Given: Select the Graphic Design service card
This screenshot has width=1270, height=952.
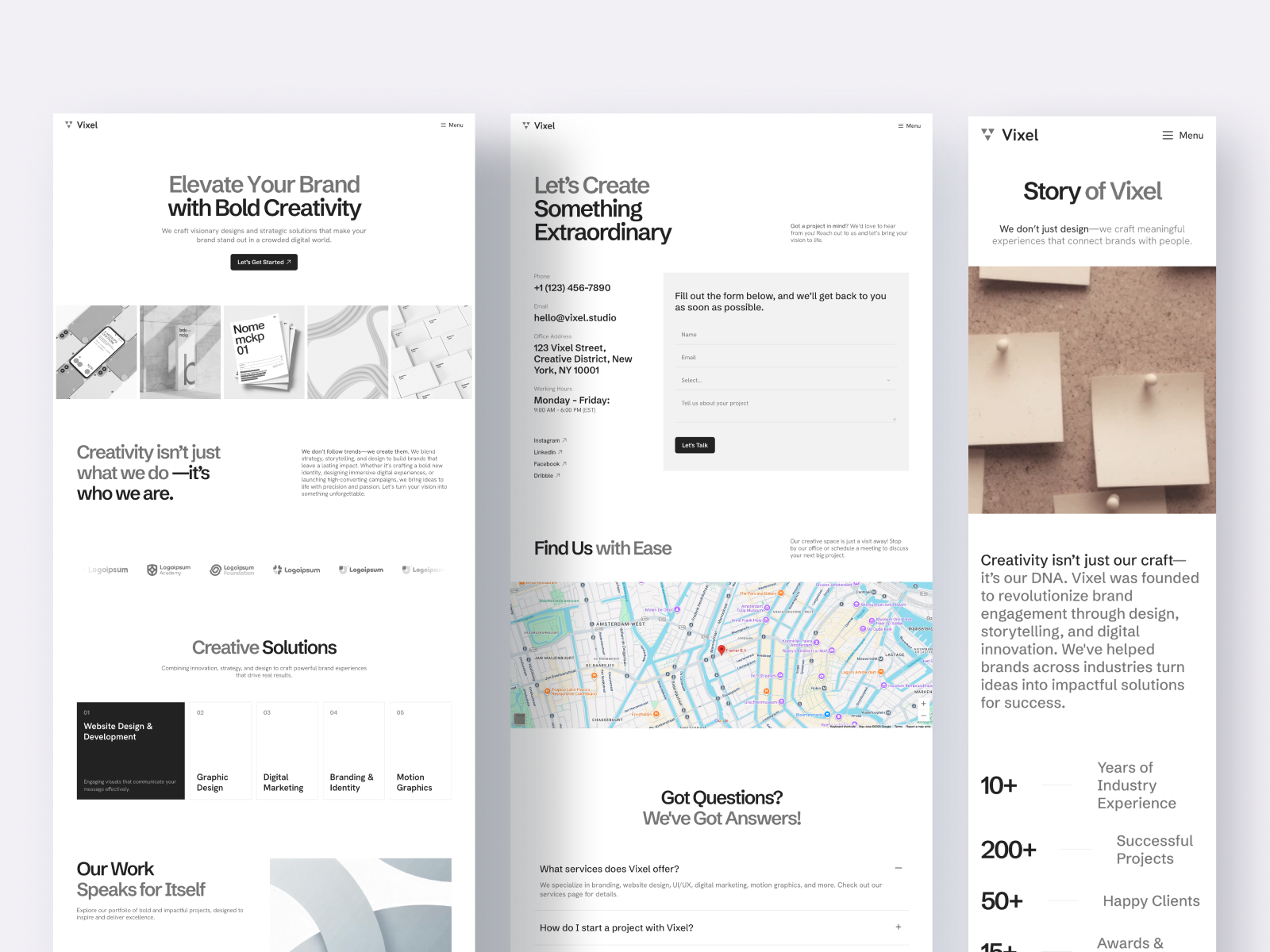Looking at the screenshot, I should [220, 750].
